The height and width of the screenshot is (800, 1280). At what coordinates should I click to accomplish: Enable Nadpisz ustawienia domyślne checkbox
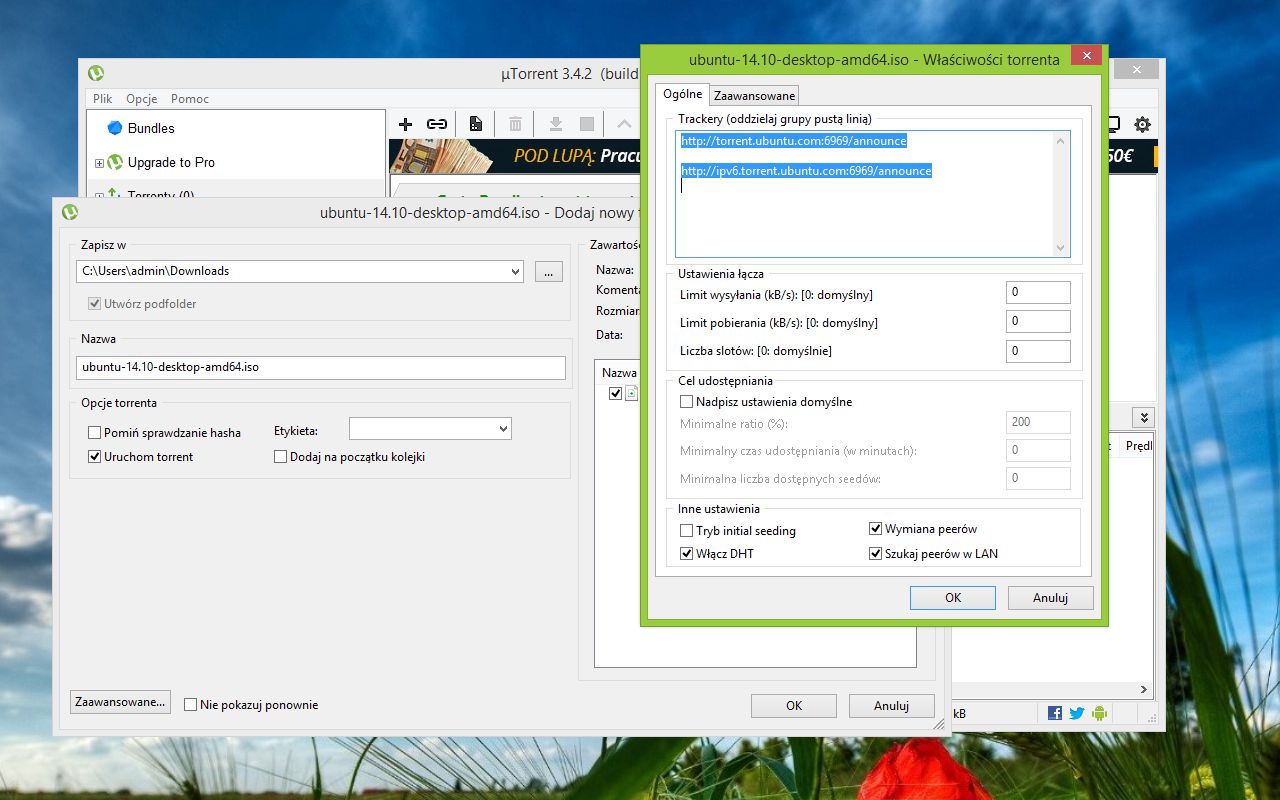coord(687,402)
